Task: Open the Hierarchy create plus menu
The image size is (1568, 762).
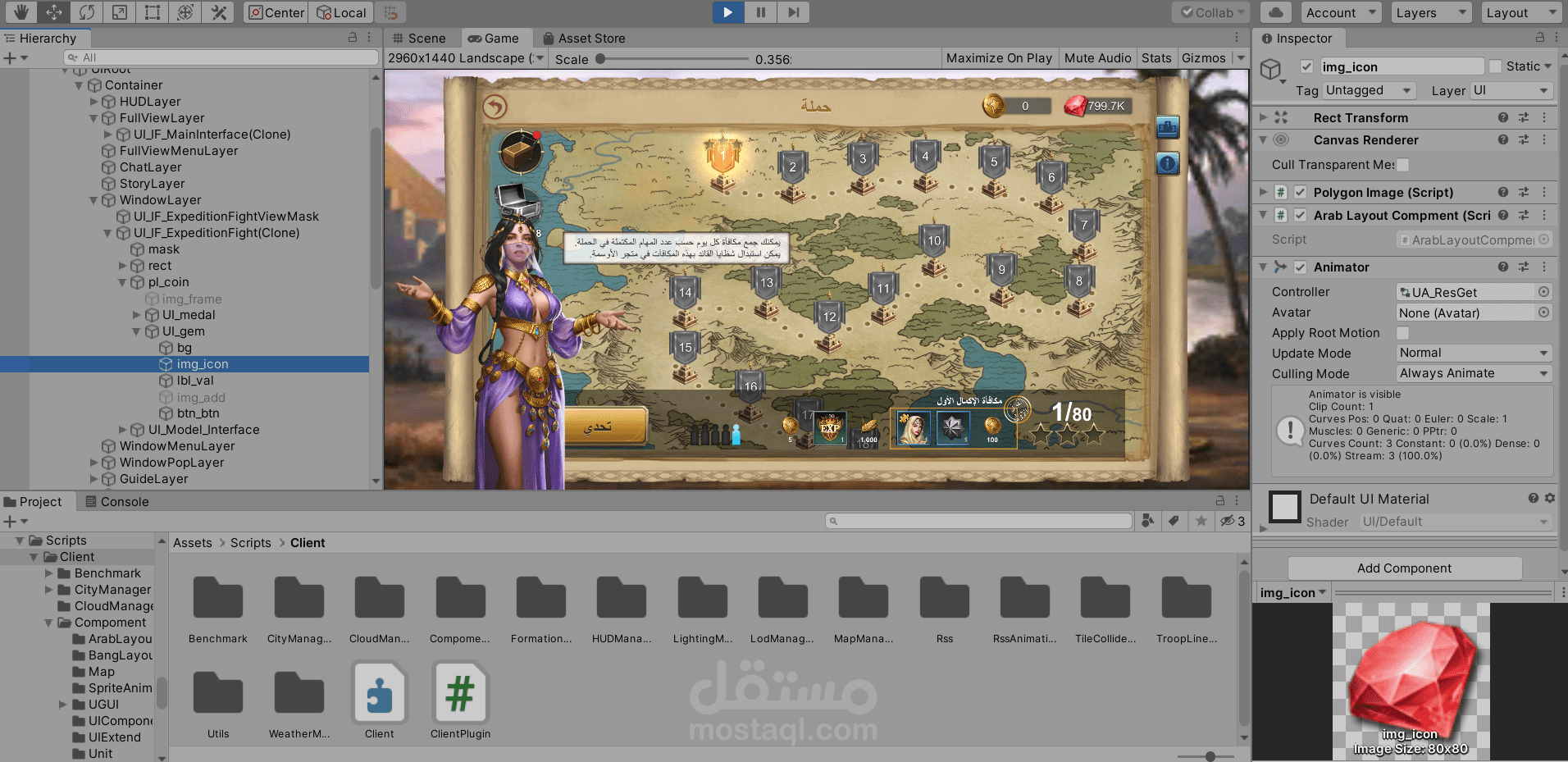Action: coord(16,58)
